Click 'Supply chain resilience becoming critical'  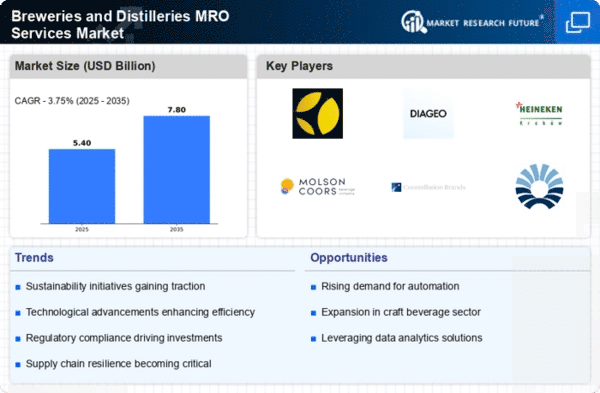pos(118,364)
